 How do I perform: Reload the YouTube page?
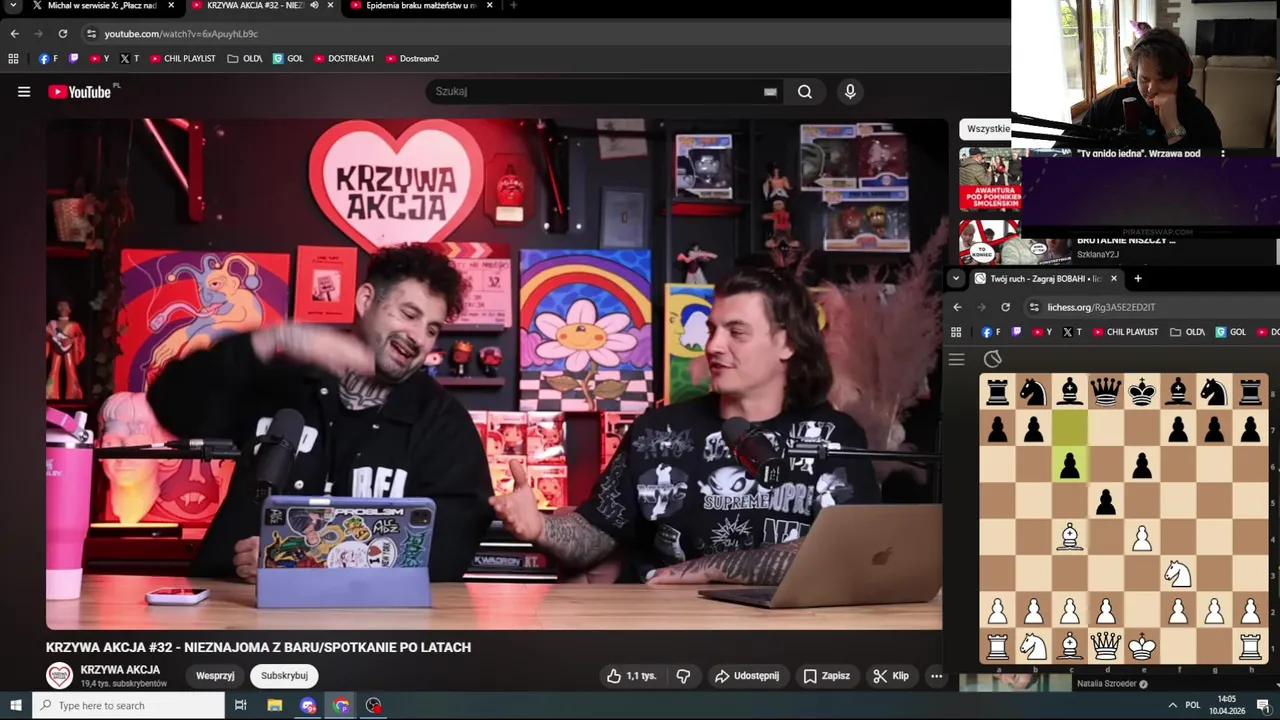[x=62, y=33]
